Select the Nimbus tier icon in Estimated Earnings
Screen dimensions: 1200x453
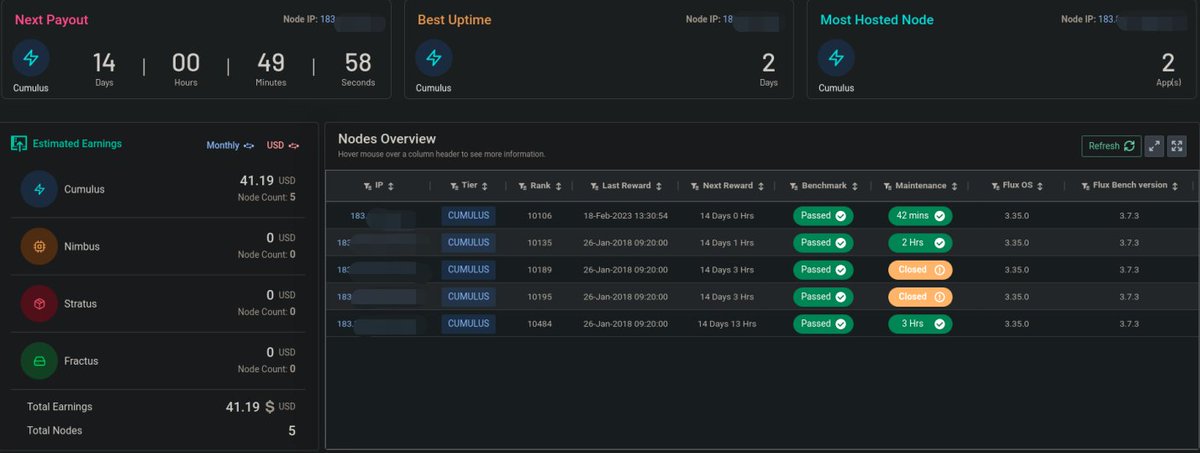[x=39, y=246]
